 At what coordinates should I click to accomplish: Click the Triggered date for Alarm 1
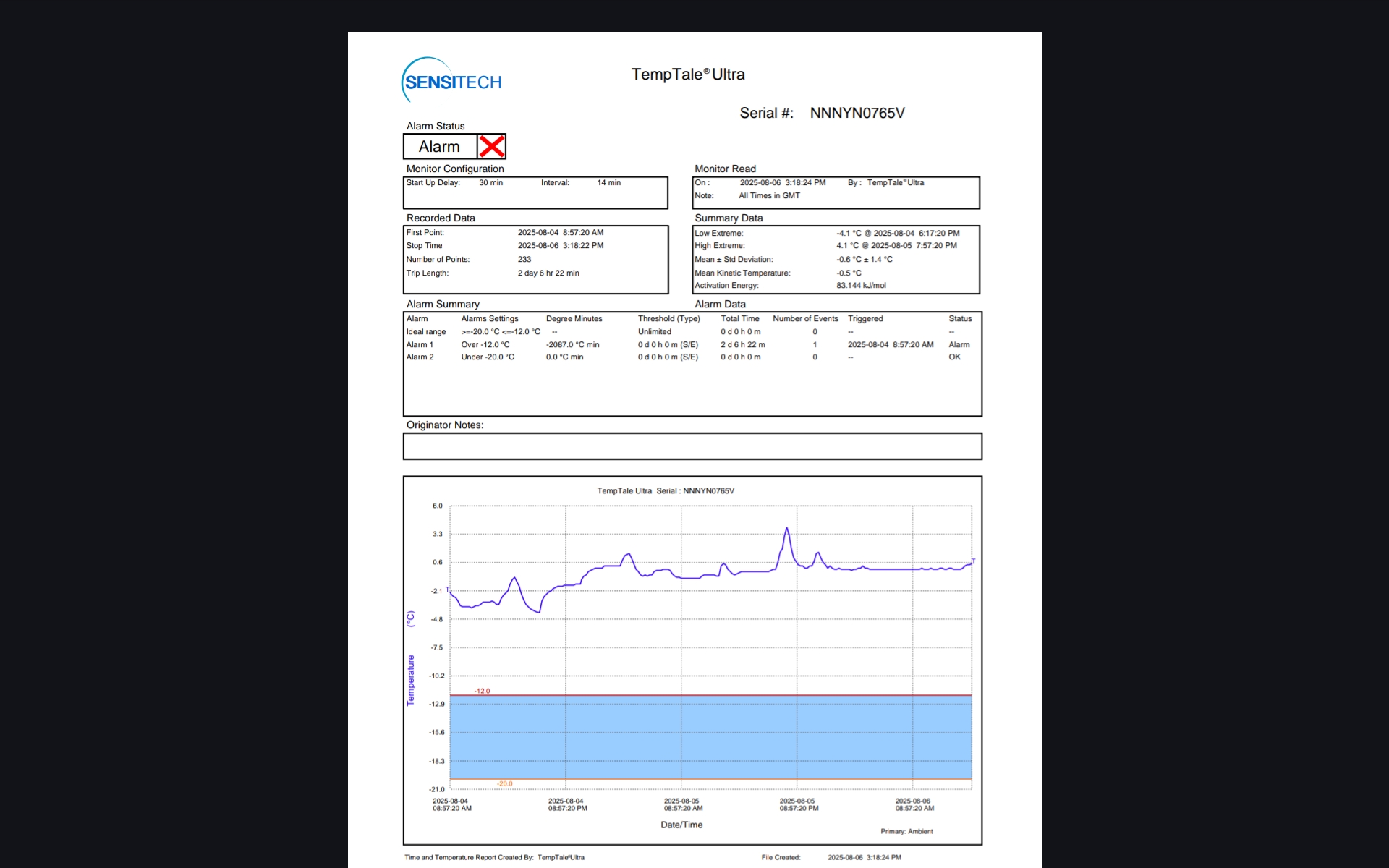pos(890,345)
